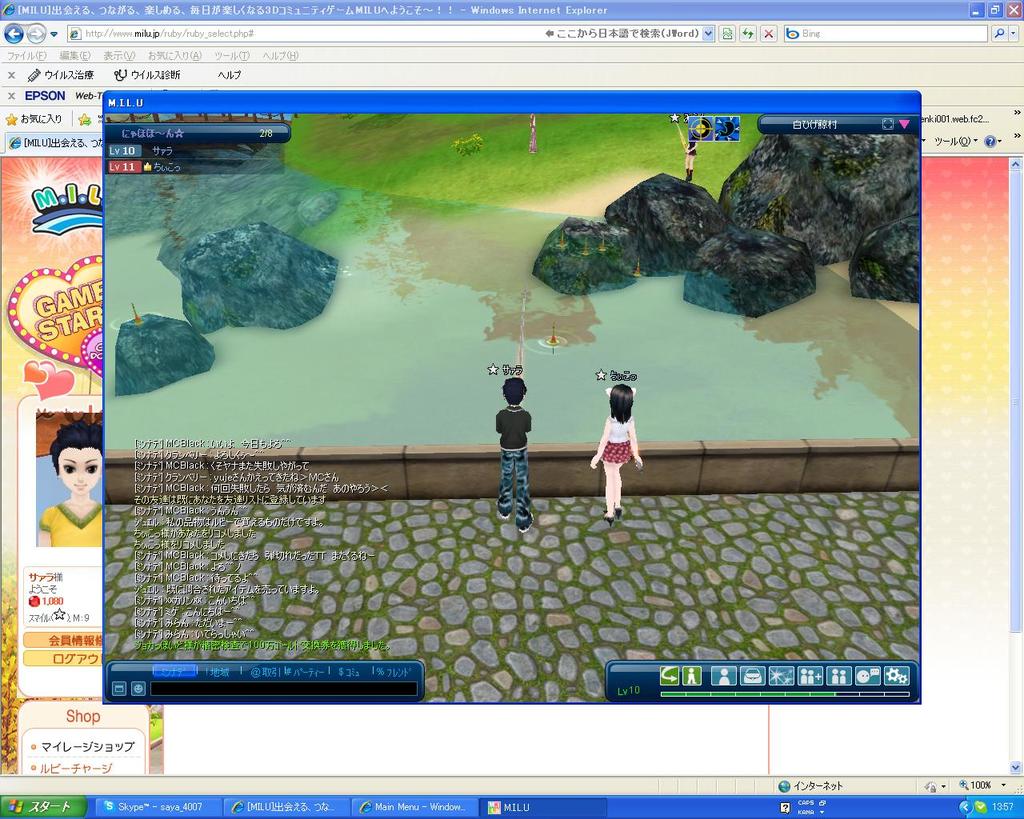The width and height of the screenshot is (1024, 819).
Task: Click the マイレージショップ link
Action: [86, 746]
